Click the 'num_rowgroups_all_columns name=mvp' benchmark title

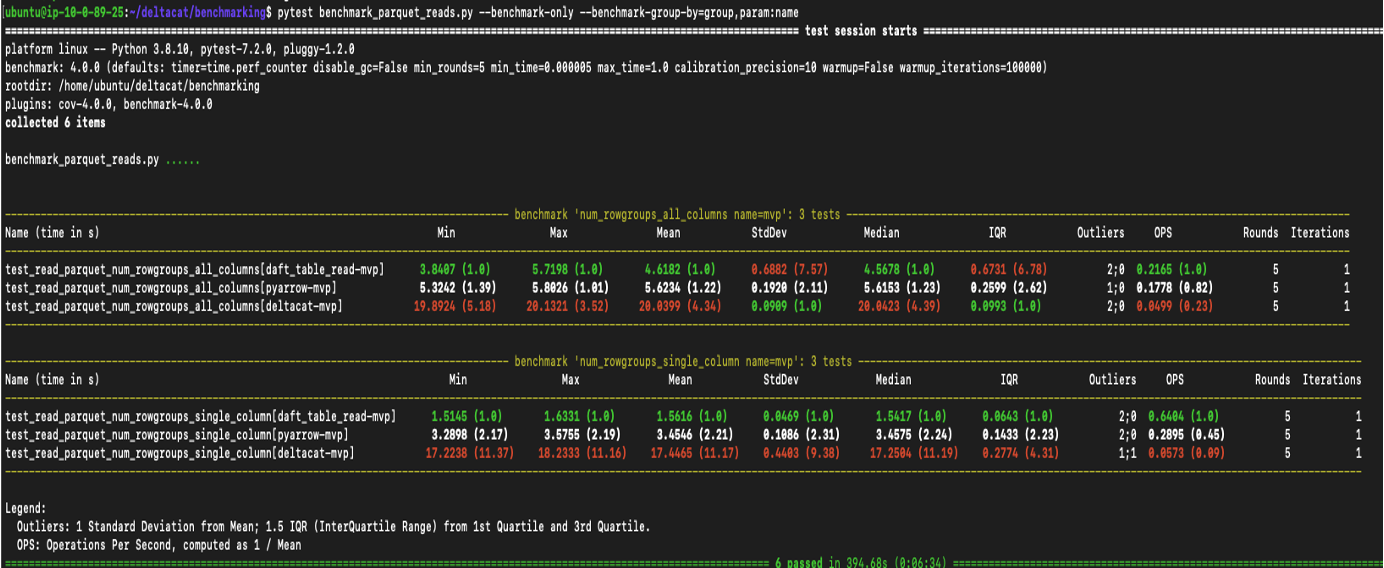[x=677, y=215]
